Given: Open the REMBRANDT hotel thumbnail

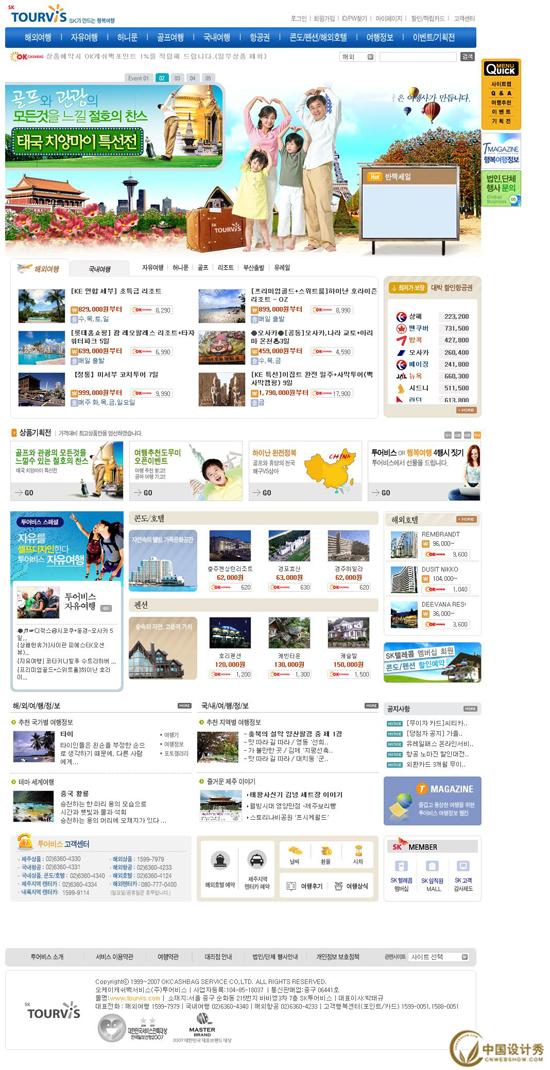Looking at the screenshot, I should 403,545.
